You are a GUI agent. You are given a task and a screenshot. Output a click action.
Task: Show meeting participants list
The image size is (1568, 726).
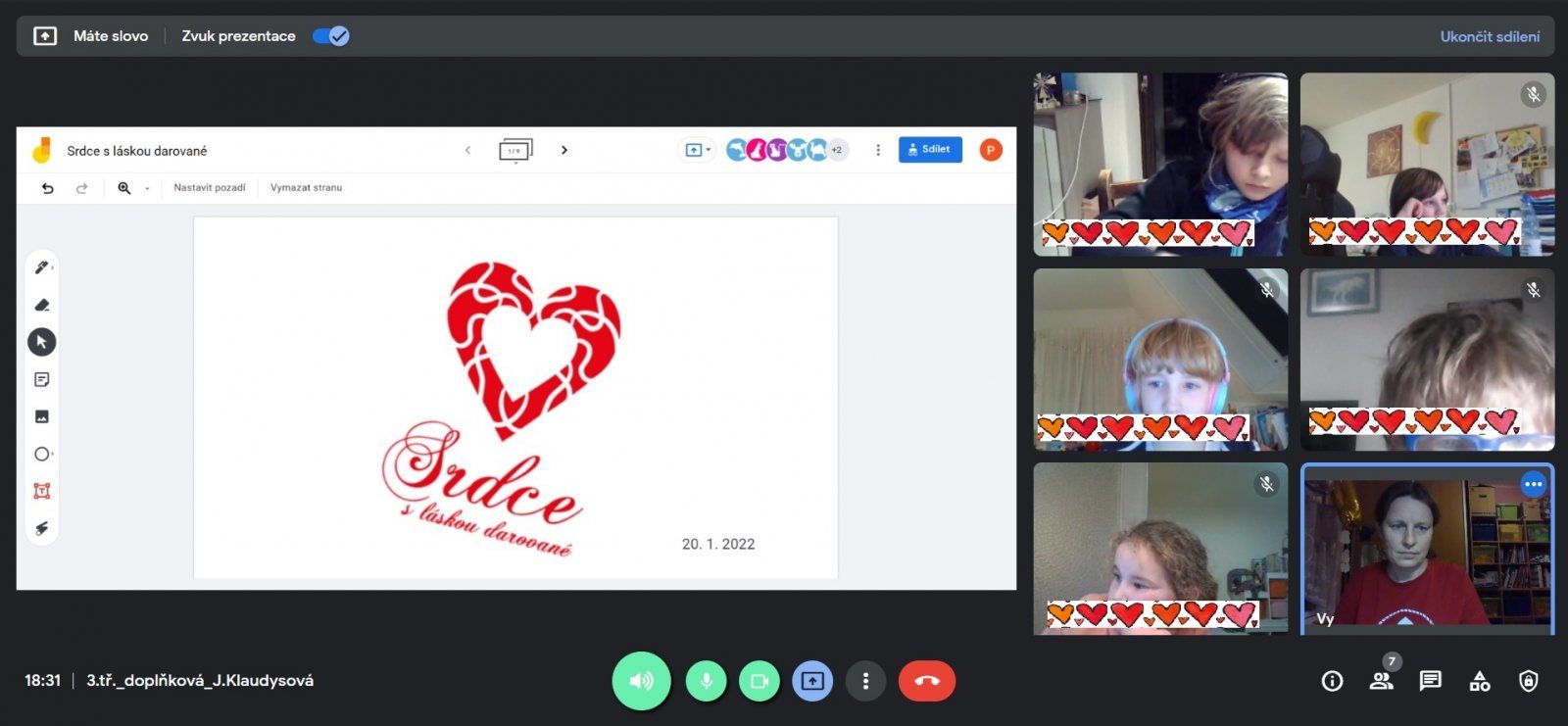coord(1381,681)
